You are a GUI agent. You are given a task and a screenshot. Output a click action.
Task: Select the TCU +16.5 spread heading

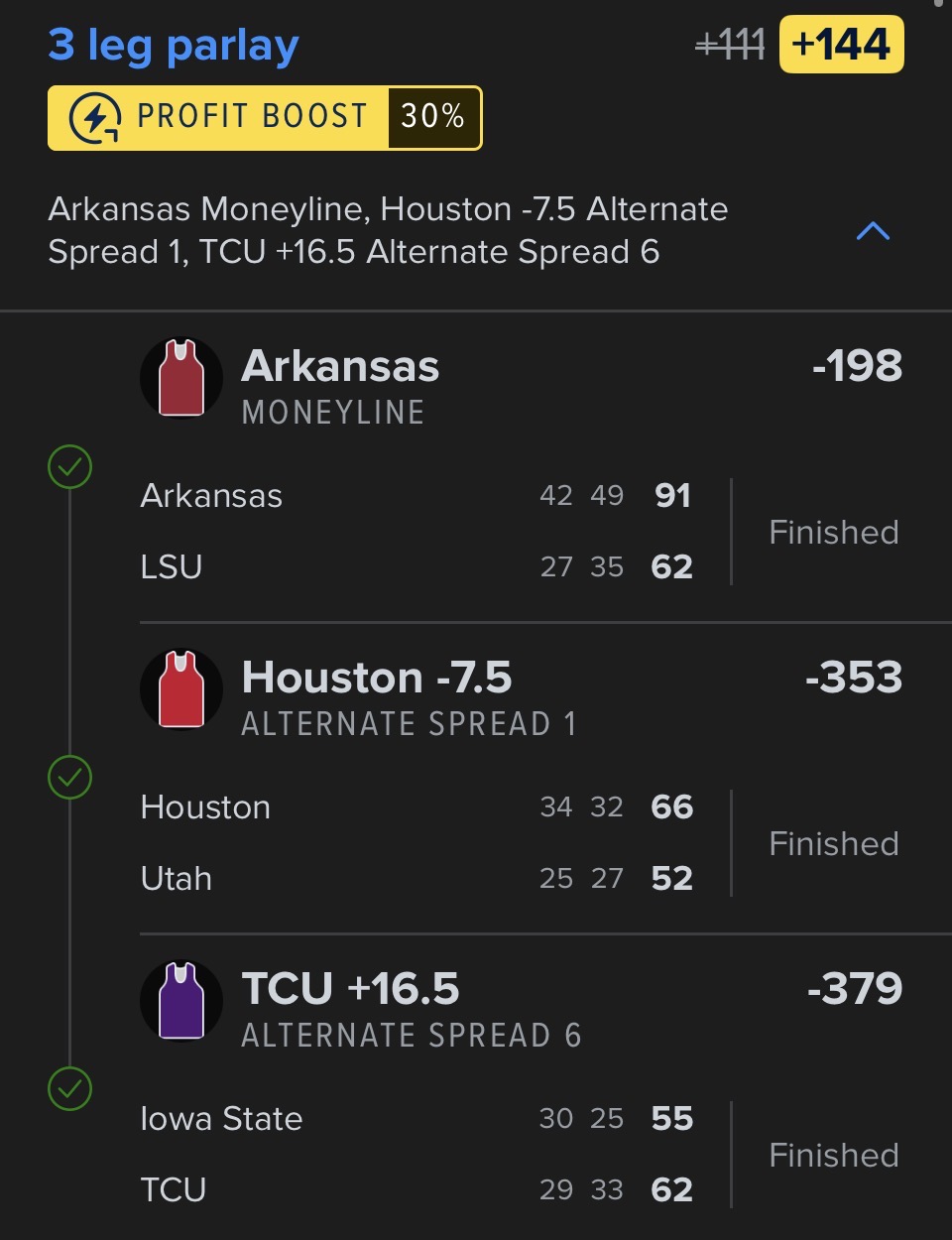click(x=351, y=989)
